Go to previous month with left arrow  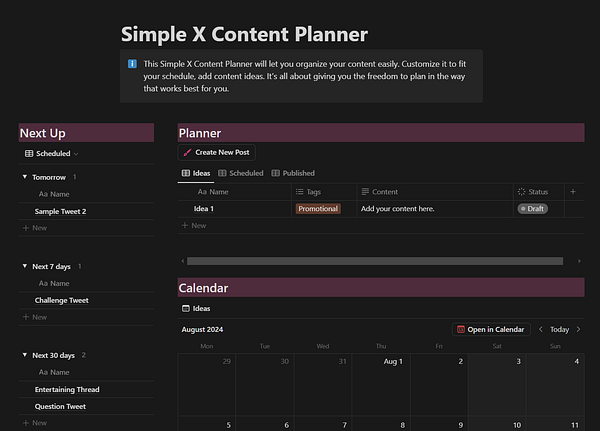coord(541,329)
